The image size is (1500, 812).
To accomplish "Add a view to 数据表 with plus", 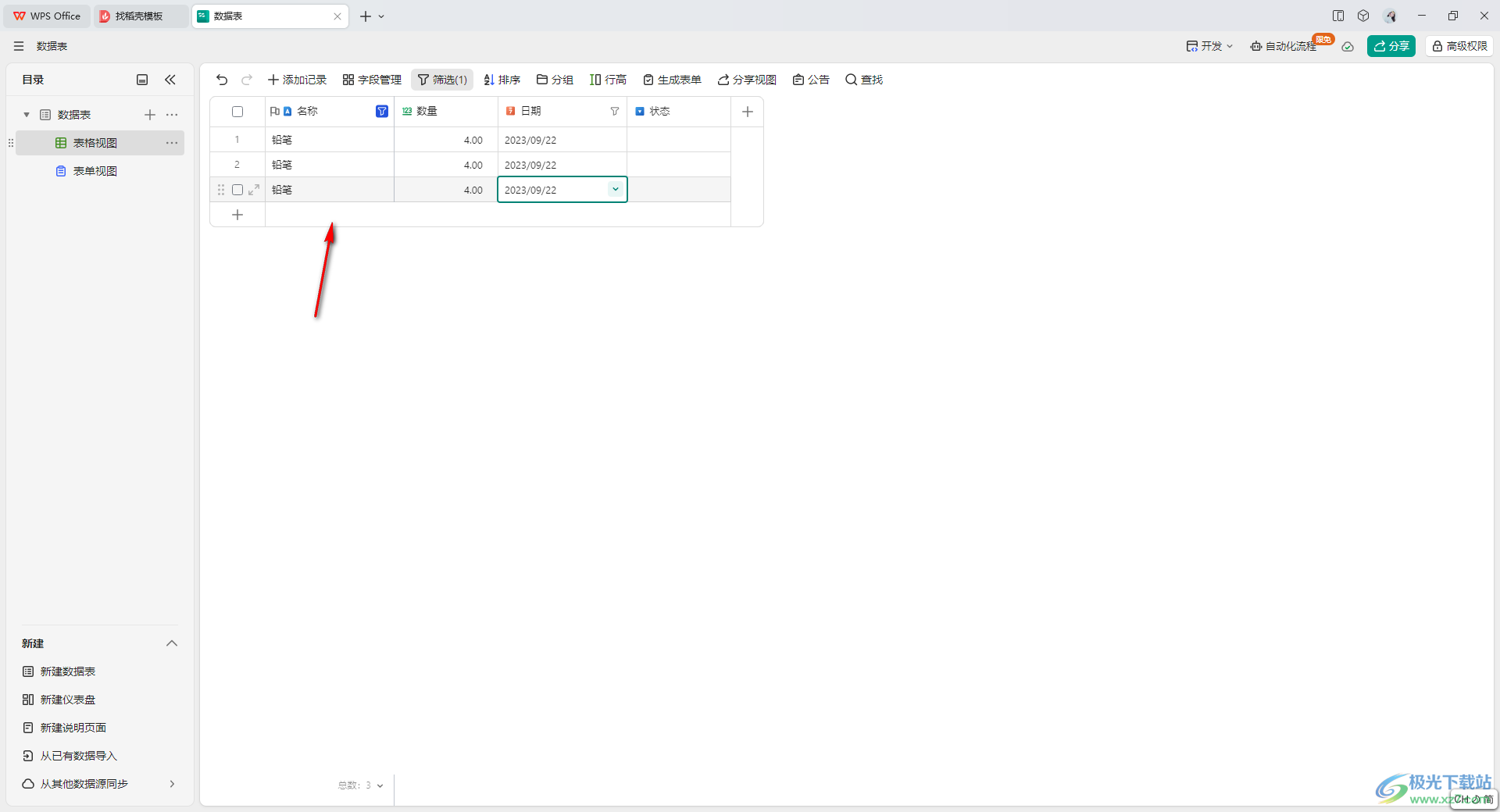I will (150, 115).
